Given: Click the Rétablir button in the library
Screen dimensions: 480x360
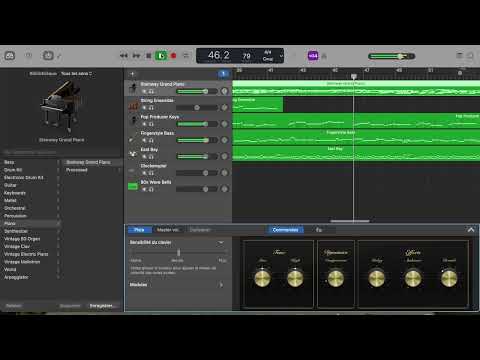Looking at the screenshot, I should tap(14, 306).
